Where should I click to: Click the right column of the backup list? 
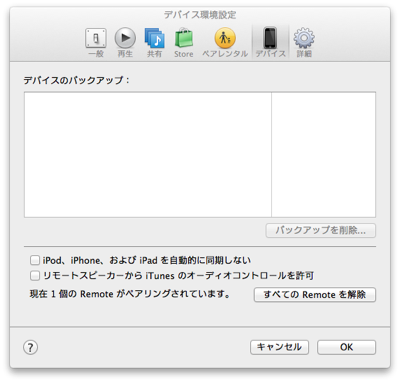coord(323,155)
